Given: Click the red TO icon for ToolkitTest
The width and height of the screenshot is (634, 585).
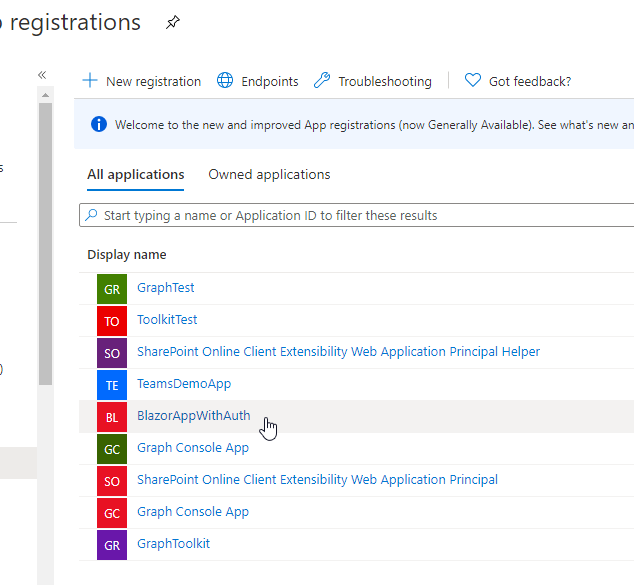Looking at the screenshot, I should pyautogui.click(x=112, y=321).
